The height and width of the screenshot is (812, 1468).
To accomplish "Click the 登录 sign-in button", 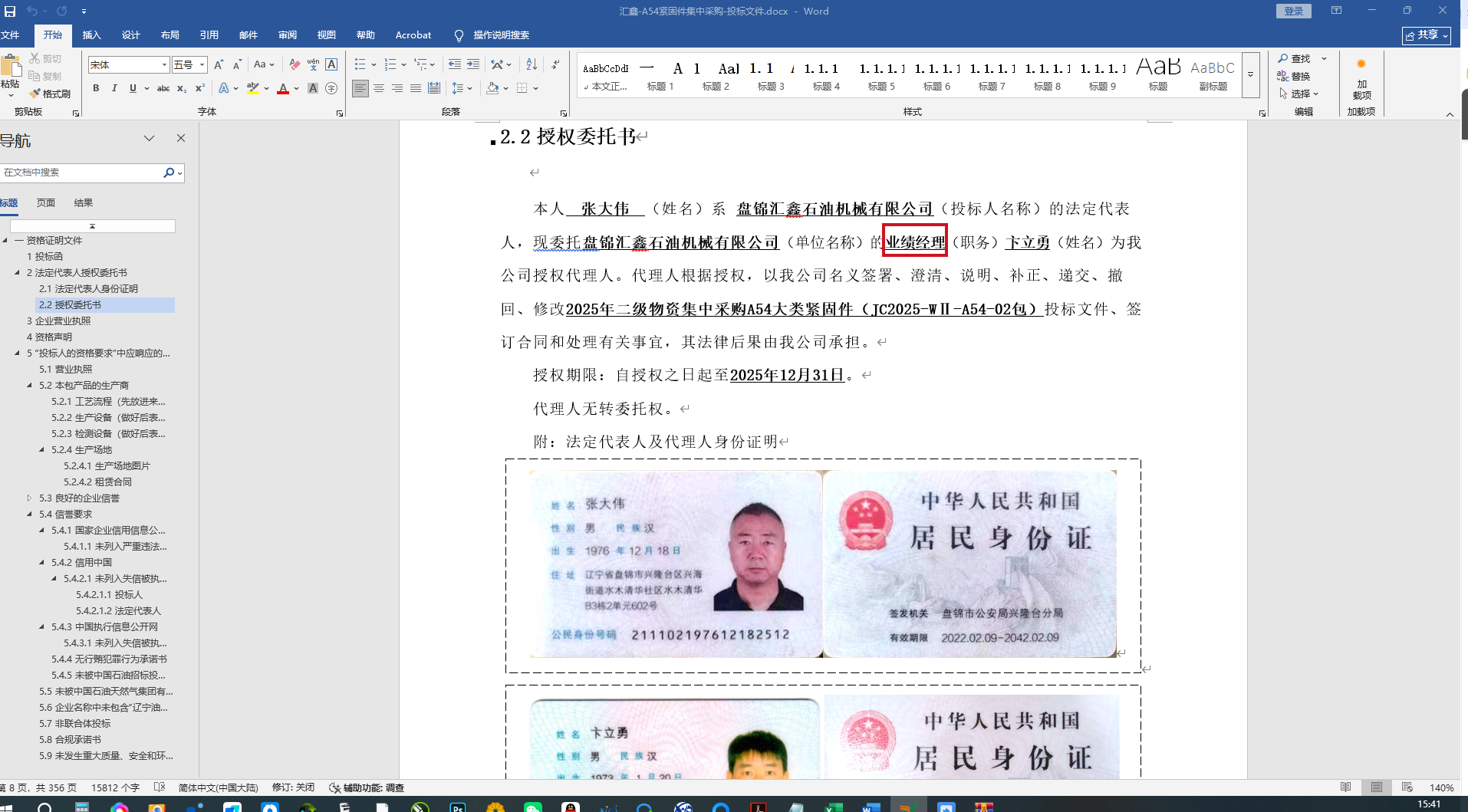I will click(1294, 11).
